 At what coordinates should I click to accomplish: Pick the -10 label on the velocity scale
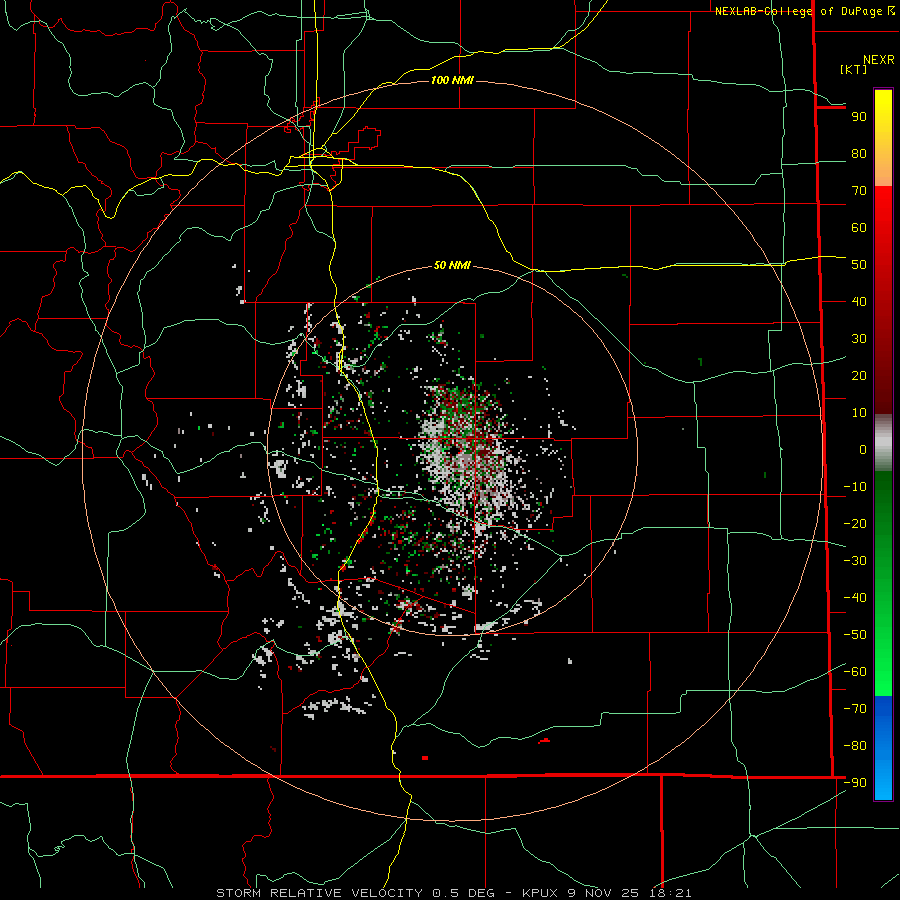[855, 487]
